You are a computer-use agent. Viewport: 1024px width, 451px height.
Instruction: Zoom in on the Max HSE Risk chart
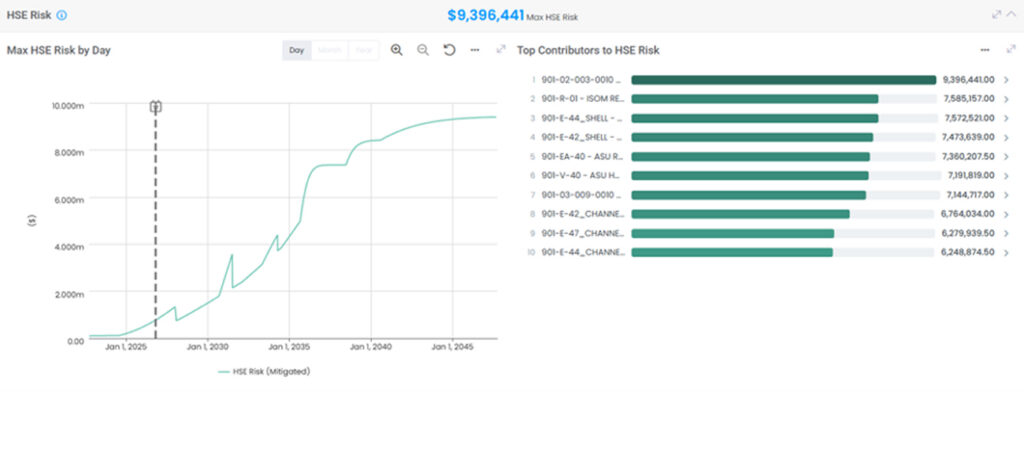click(x=396, y=50)
